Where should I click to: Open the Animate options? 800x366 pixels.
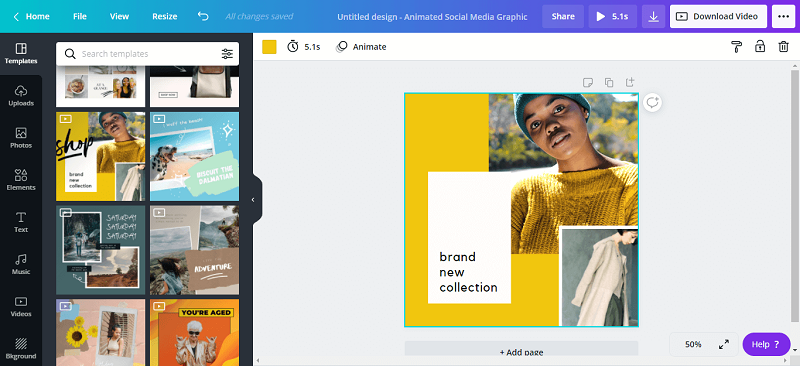pyautogui.click(x=361, y=47)
